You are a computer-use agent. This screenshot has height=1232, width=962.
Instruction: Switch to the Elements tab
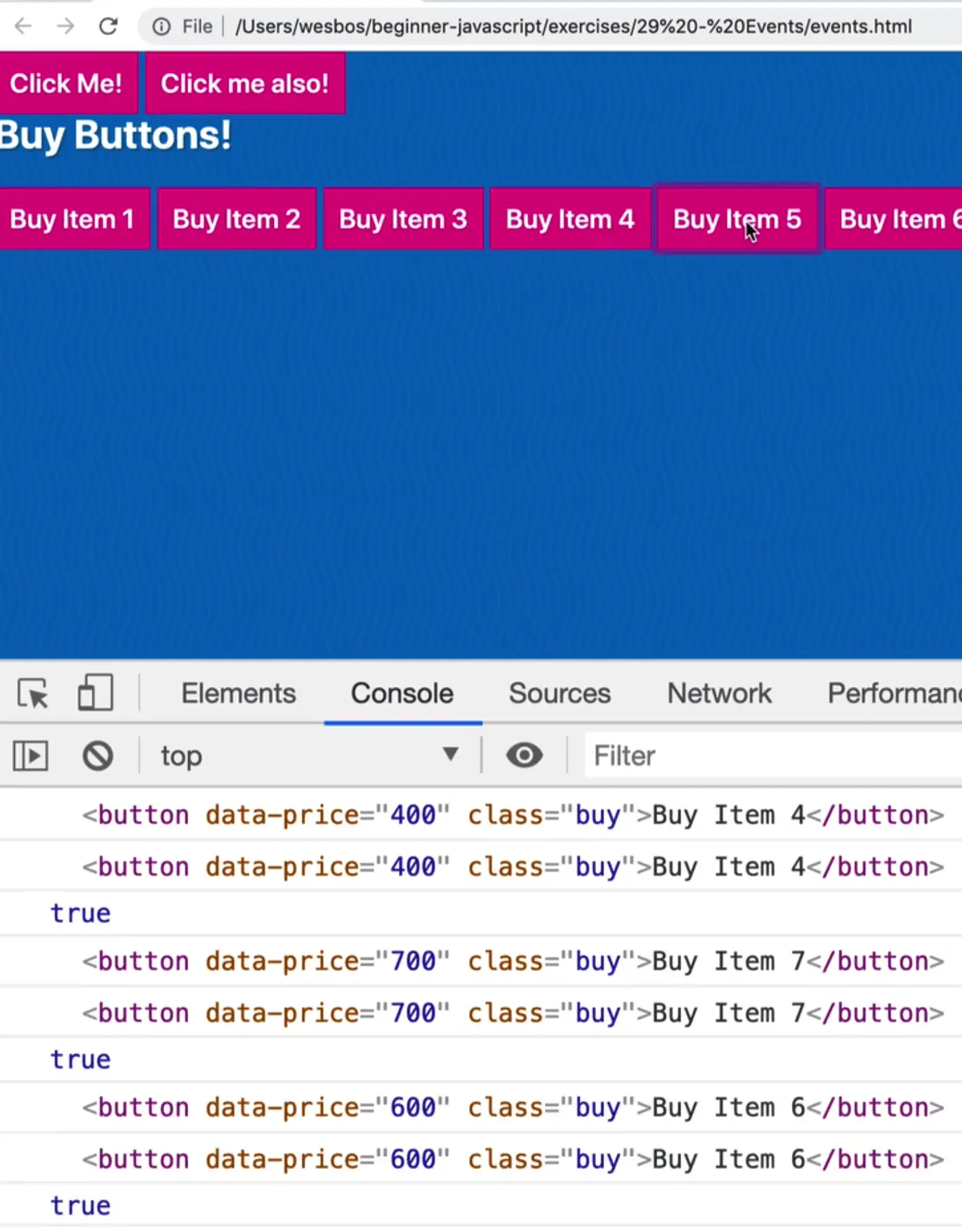[238, 693]
